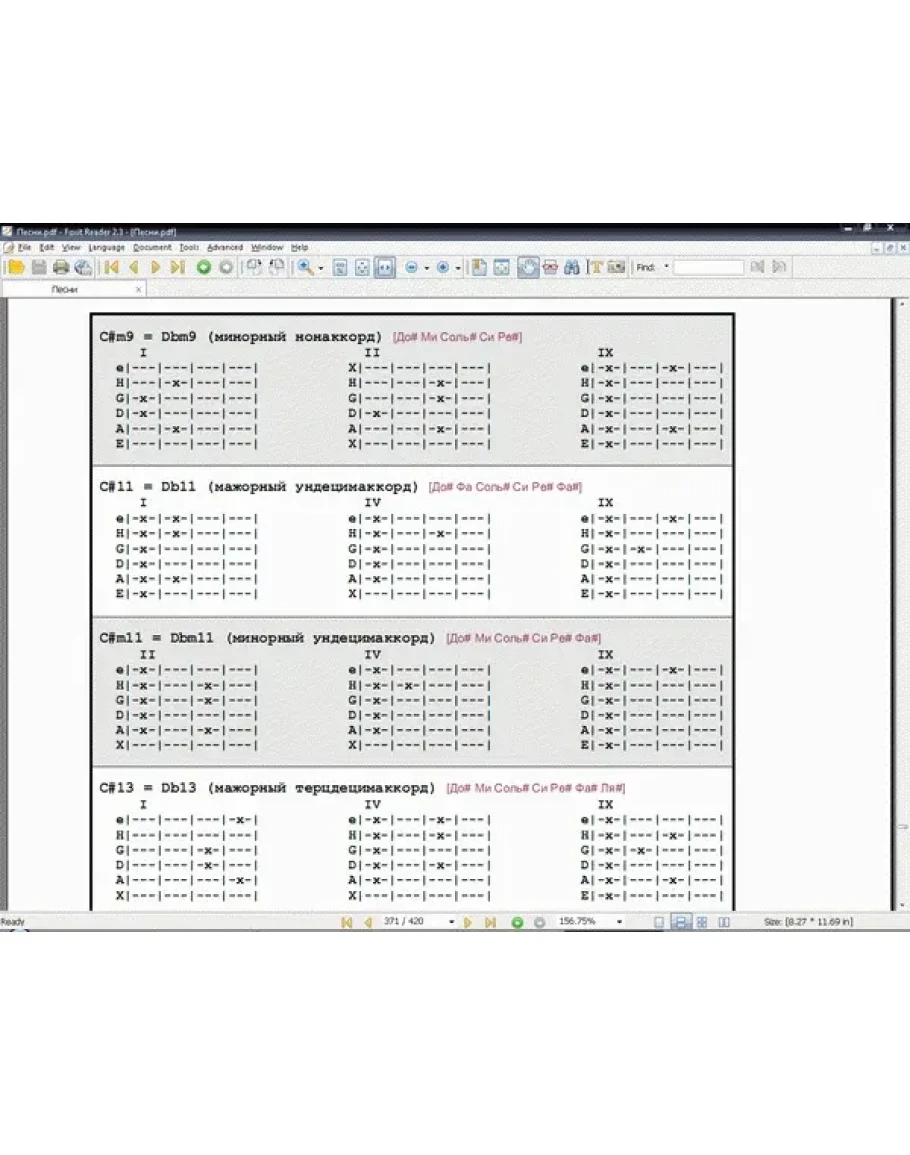
Task: Enable single page layout in status bar
Action: pyautogui.click(x=659, y=922)
